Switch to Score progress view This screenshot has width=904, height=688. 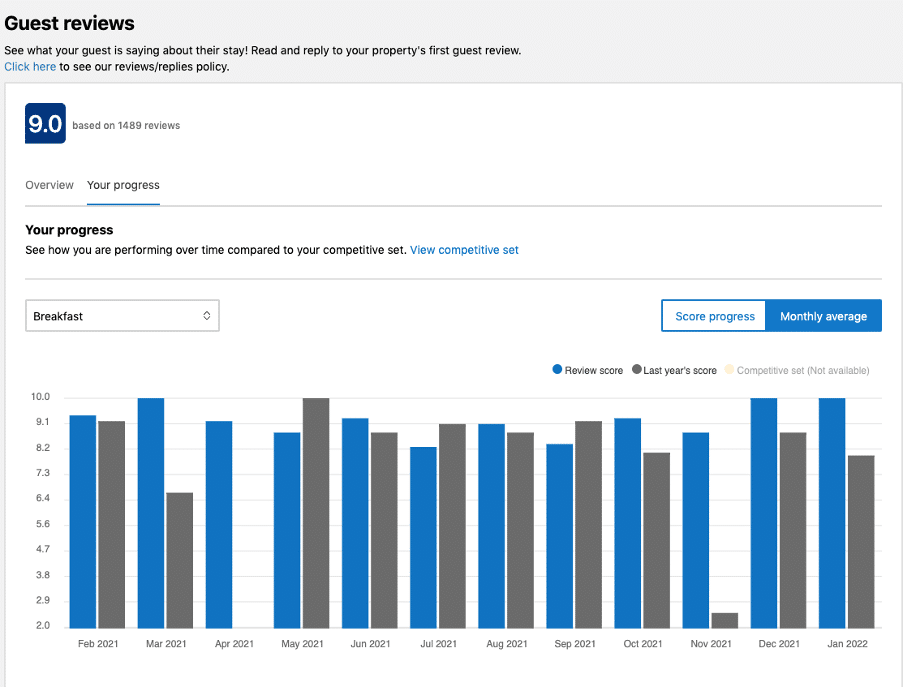click(x=714, y=316)
